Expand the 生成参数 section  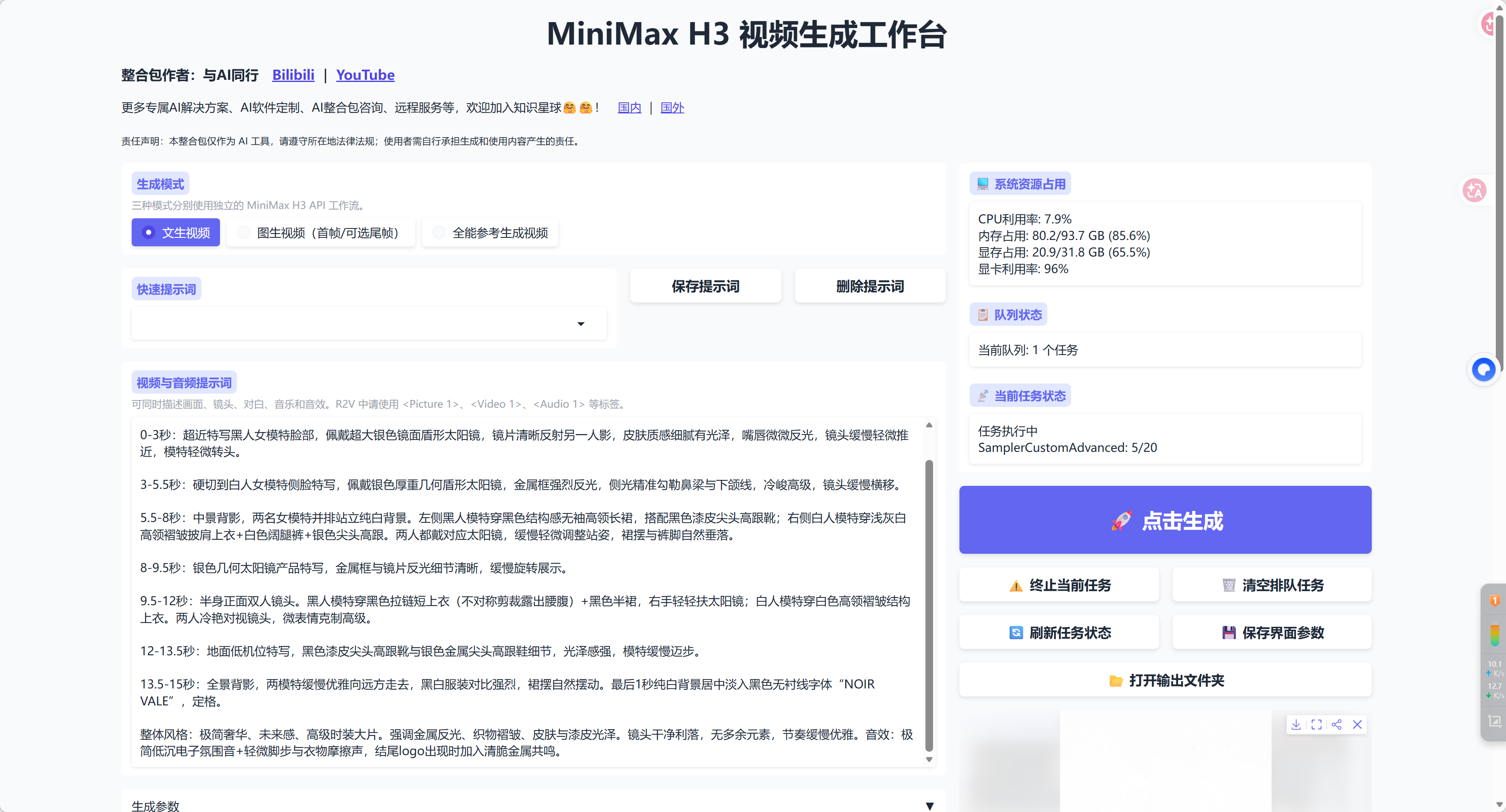[533, 806]
